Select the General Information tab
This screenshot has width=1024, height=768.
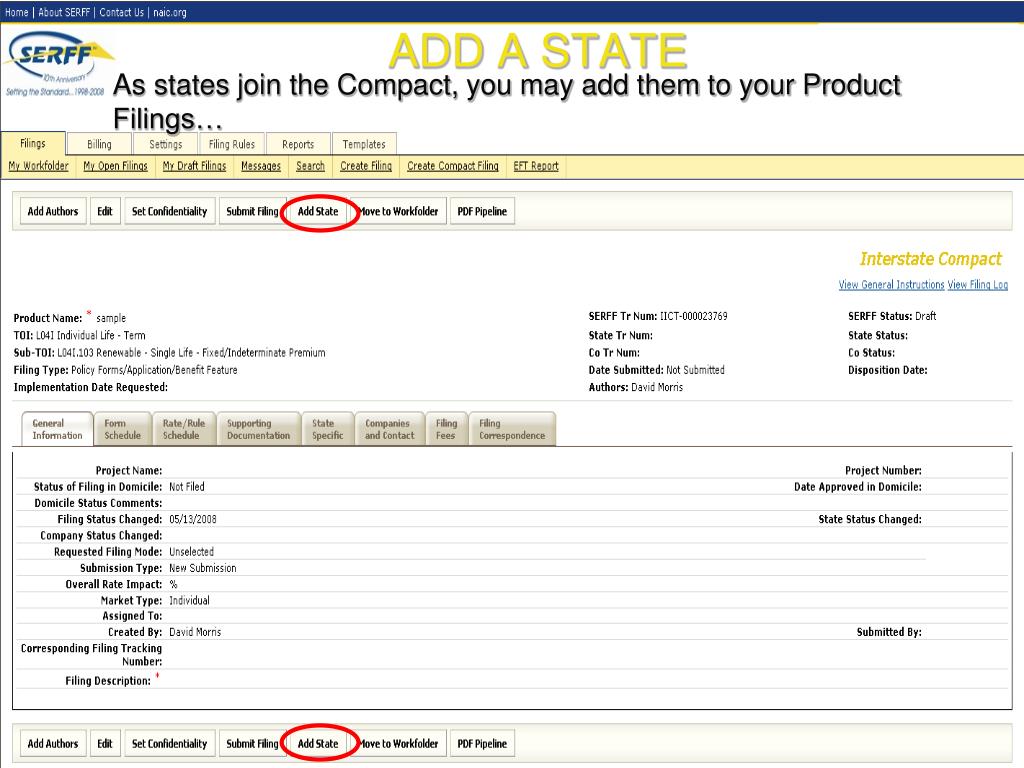(57, 429)
